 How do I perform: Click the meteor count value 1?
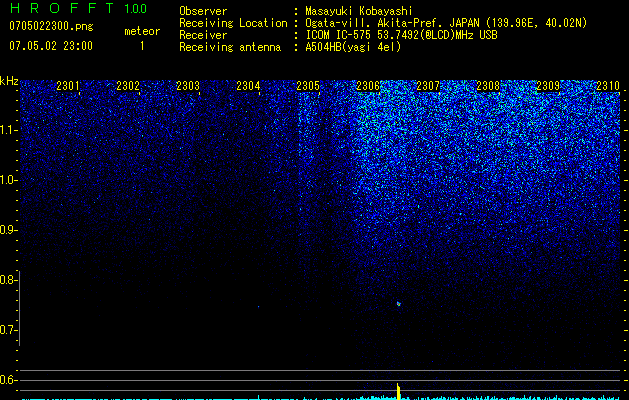(142, 46)
